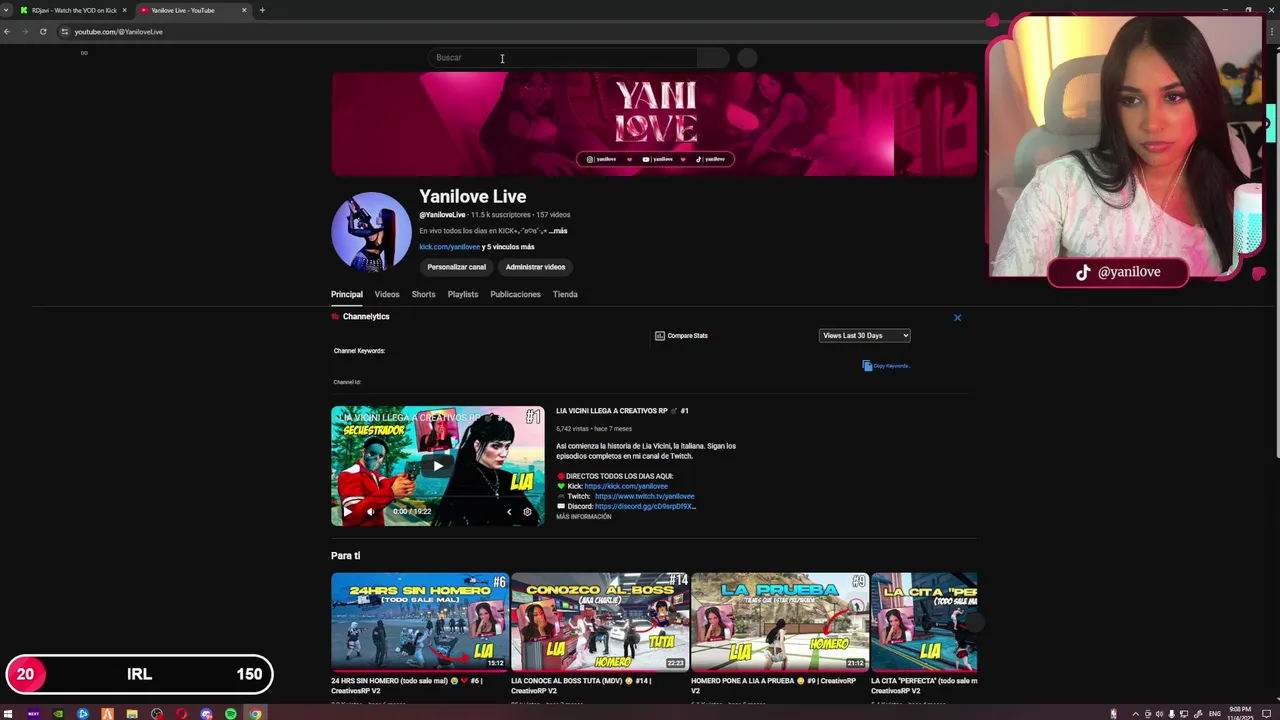Play the featured video via bottom-left play icon
The image size is (1280, 720).
347,511
